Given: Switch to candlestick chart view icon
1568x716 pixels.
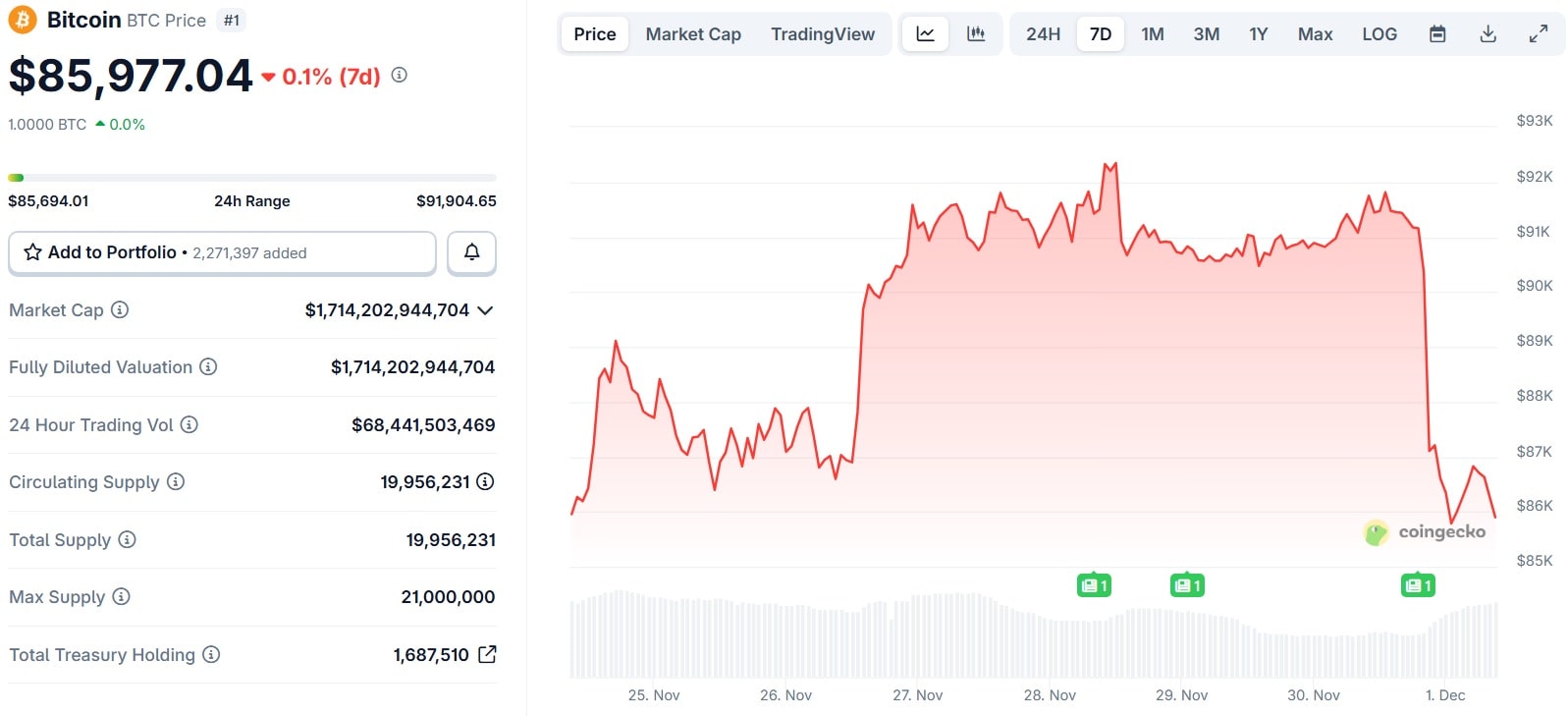Looking at the screenshot, I should [x=976, y=34].
